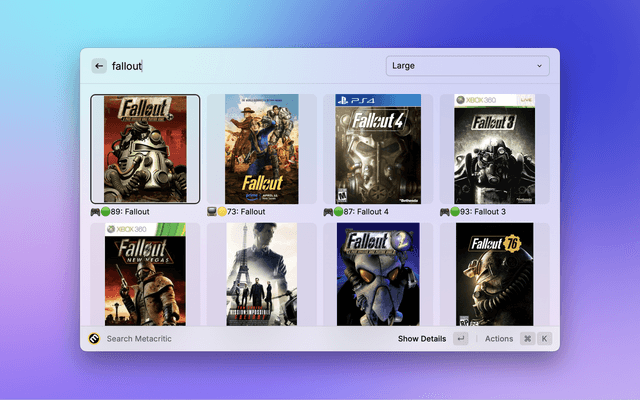Select the original Fallout game cover
The image size is (640, 400).
point(145,149)
